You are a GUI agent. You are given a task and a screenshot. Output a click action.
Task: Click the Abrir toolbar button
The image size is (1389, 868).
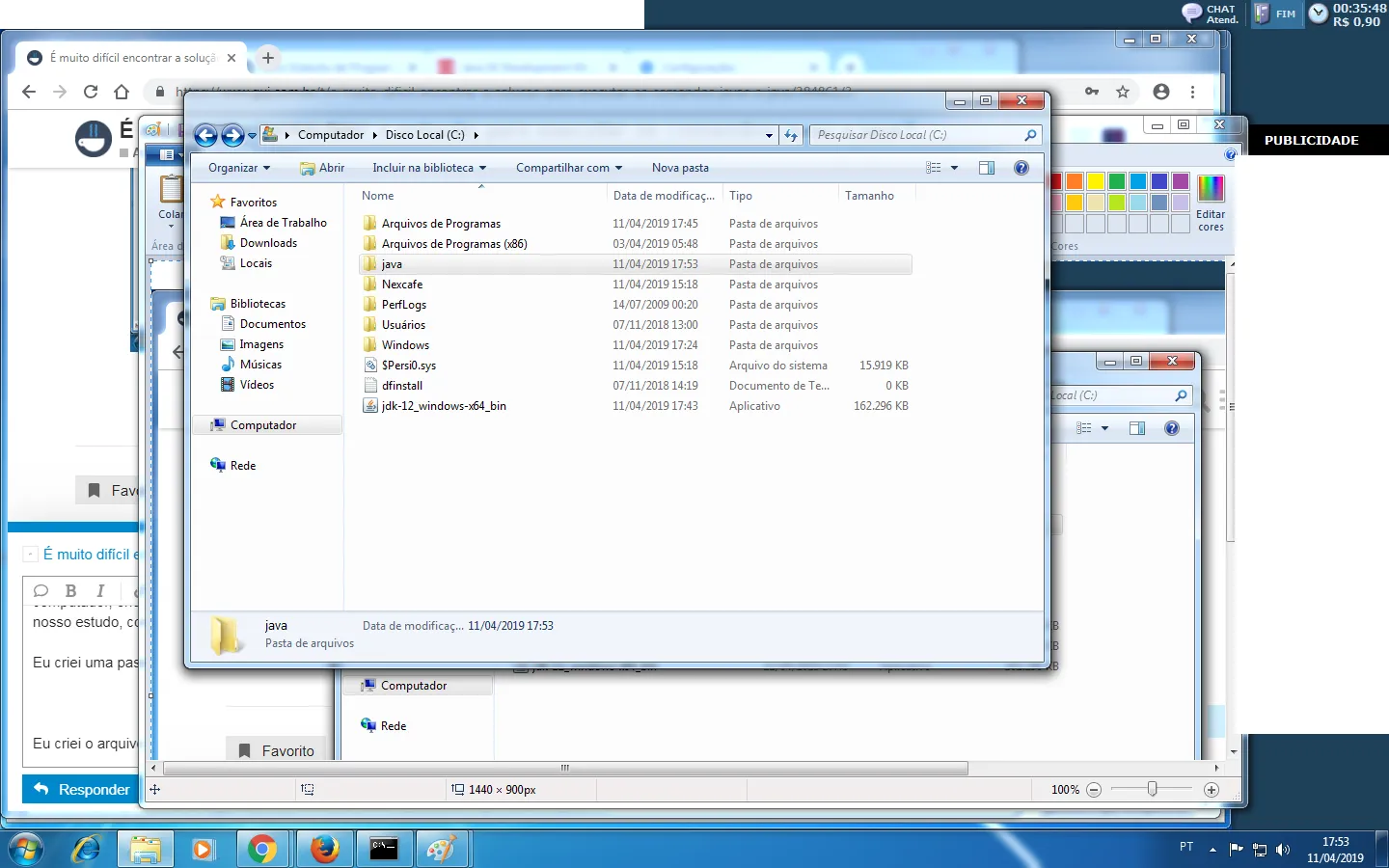(322, 168)
